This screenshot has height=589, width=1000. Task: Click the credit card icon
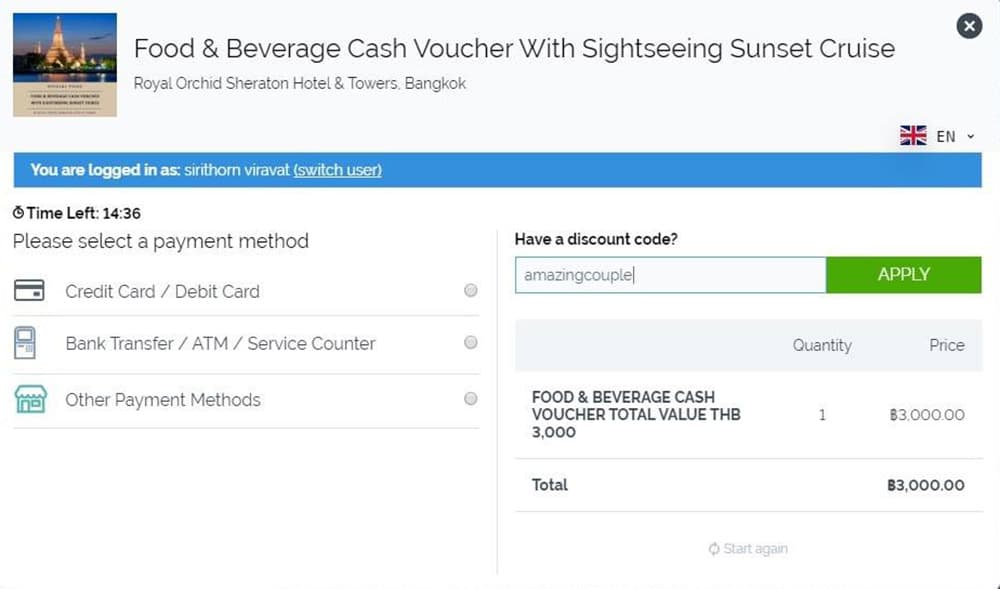click(29, 291)
